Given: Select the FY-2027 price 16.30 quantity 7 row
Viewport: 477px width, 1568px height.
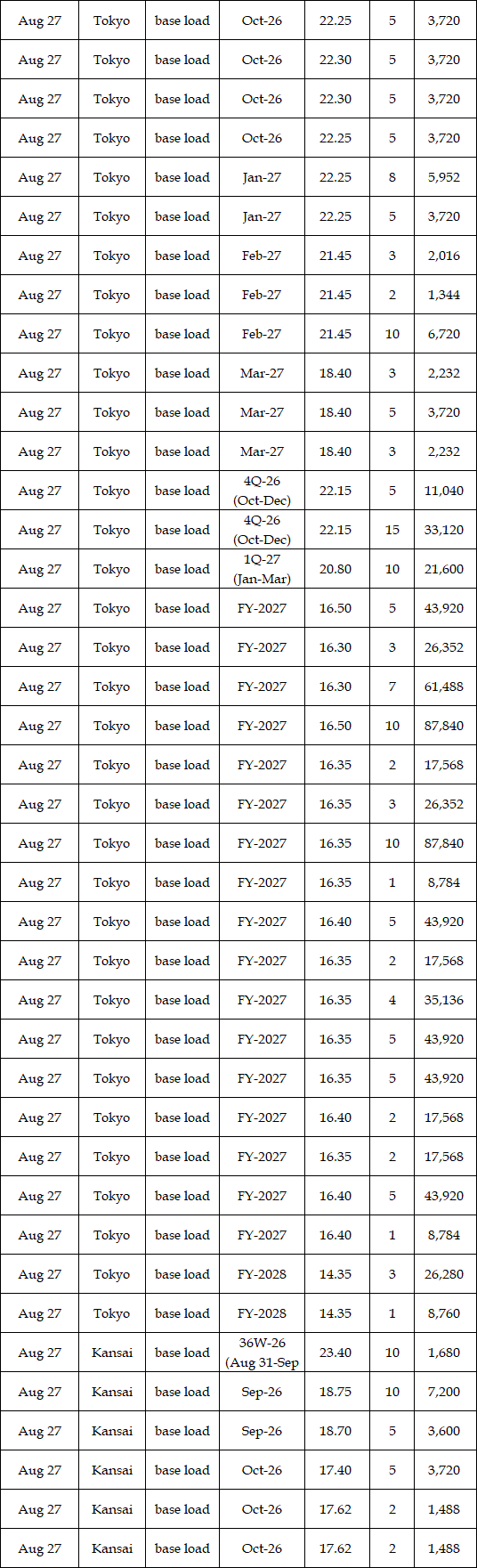Looking at the screenshot, I should click(238, 686).
